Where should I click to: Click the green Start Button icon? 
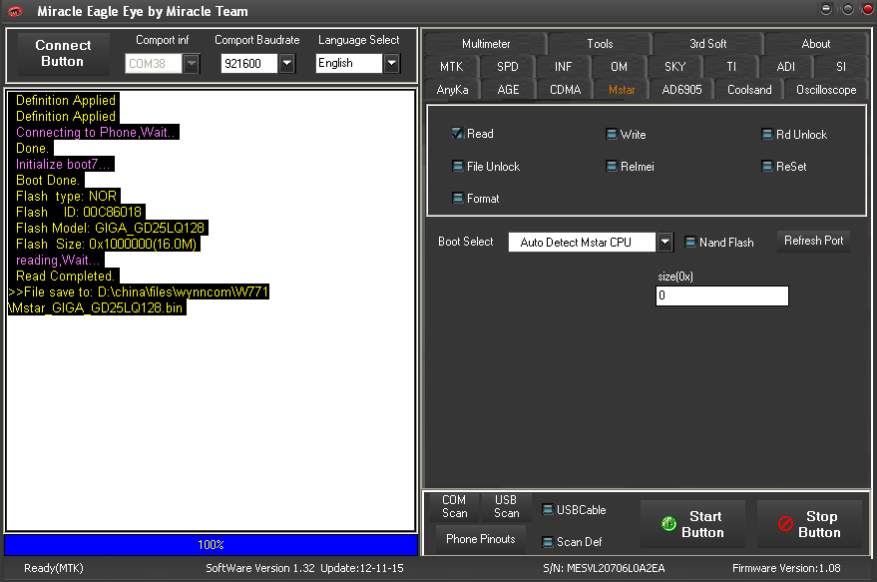(668, 524)
